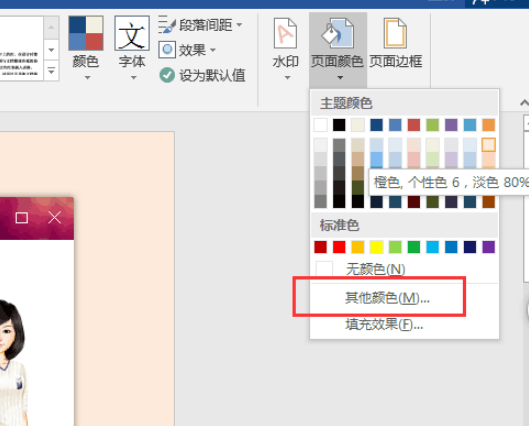
Task: Open 页面边框 page borders dialog
Action: point(395,44)
